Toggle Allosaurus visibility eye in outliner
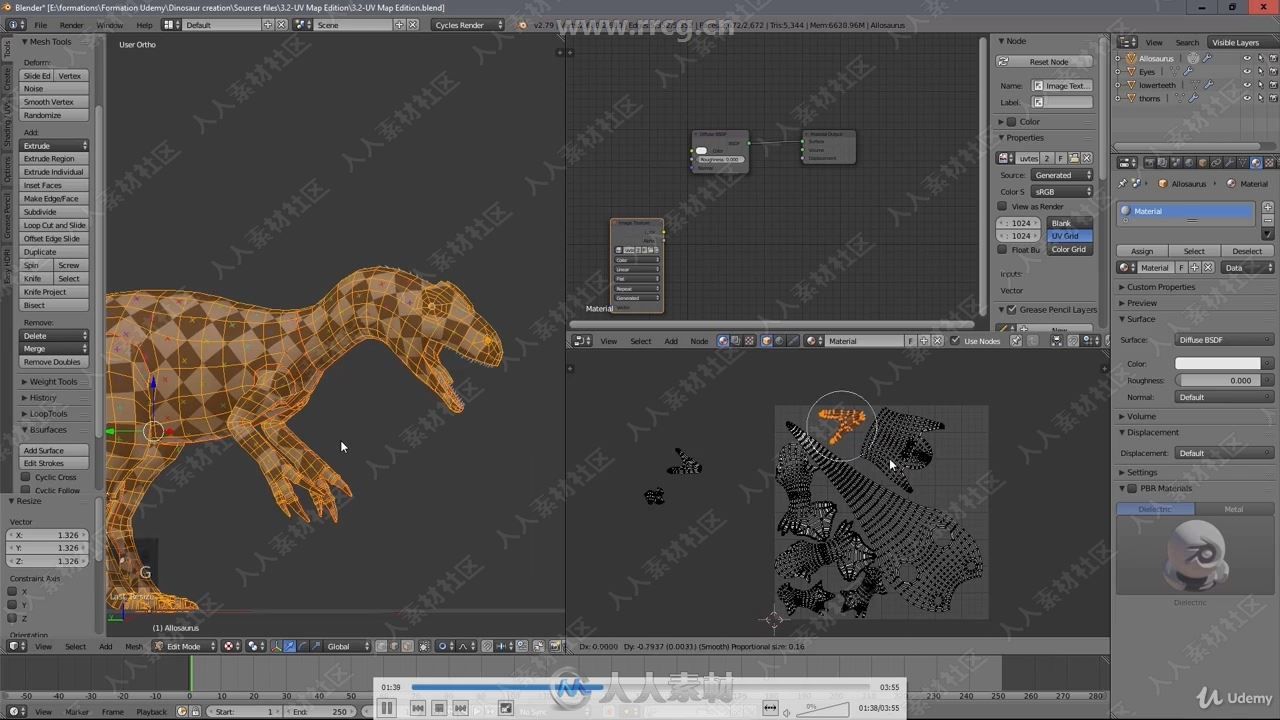Viewport: 1280px width, 720px height. [1246, 58]
